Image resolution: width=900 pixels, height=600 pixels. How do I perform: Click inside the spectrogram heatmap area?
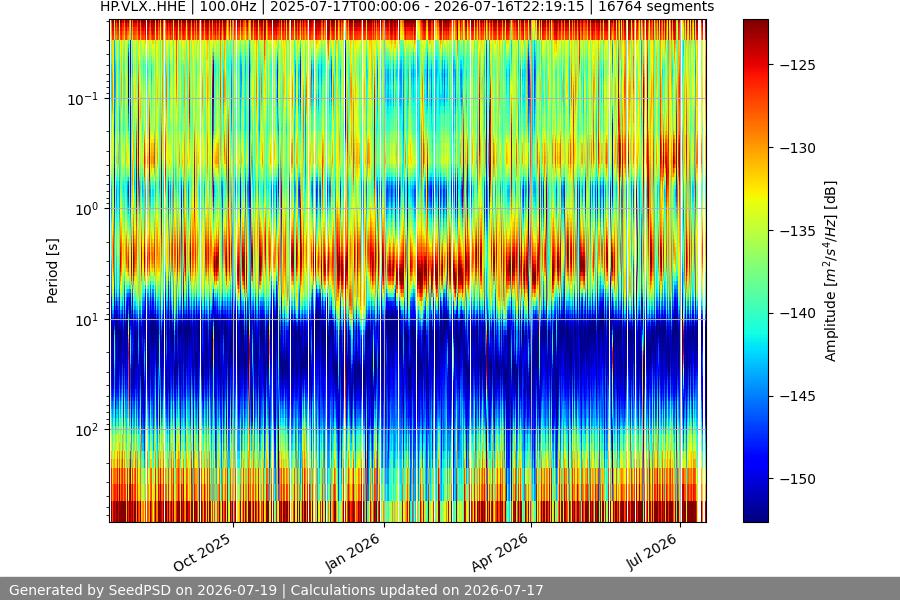coord(408,271)
